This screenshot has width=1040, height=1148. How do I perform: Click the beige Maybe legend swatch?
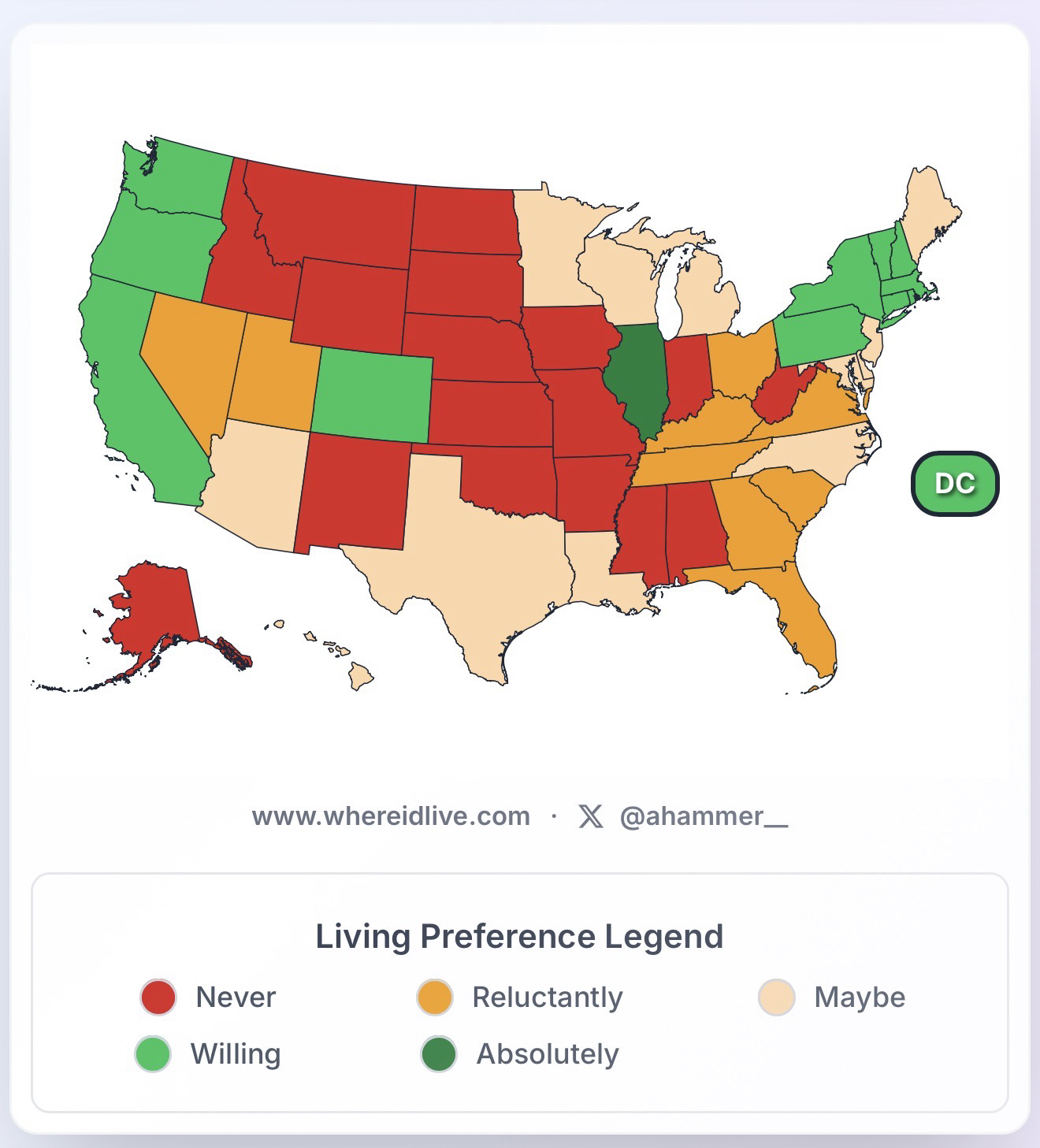pos(776,997)
